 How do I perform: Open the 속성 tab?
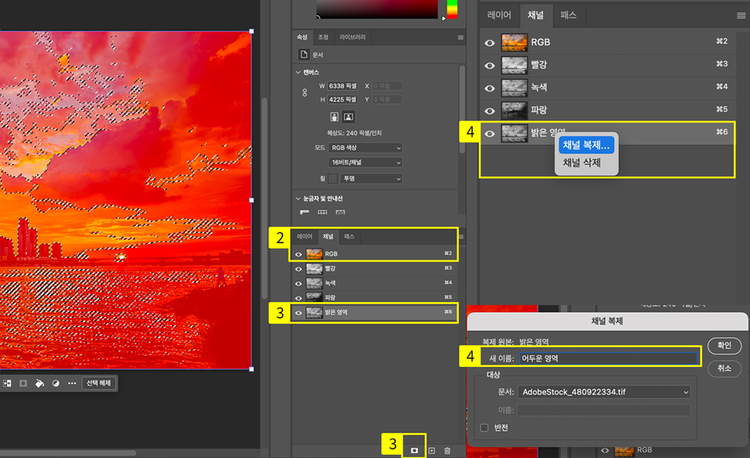click(x=302, y=37)
